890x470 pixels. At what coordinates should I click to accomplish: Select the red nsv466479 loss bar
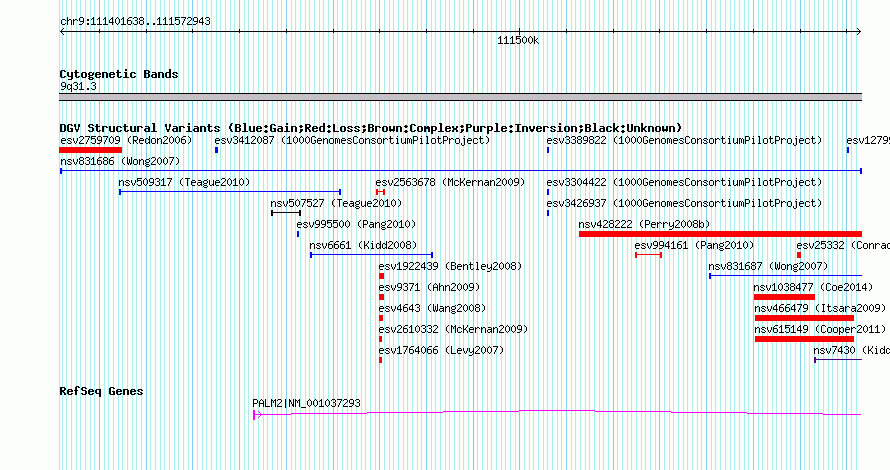804,318
